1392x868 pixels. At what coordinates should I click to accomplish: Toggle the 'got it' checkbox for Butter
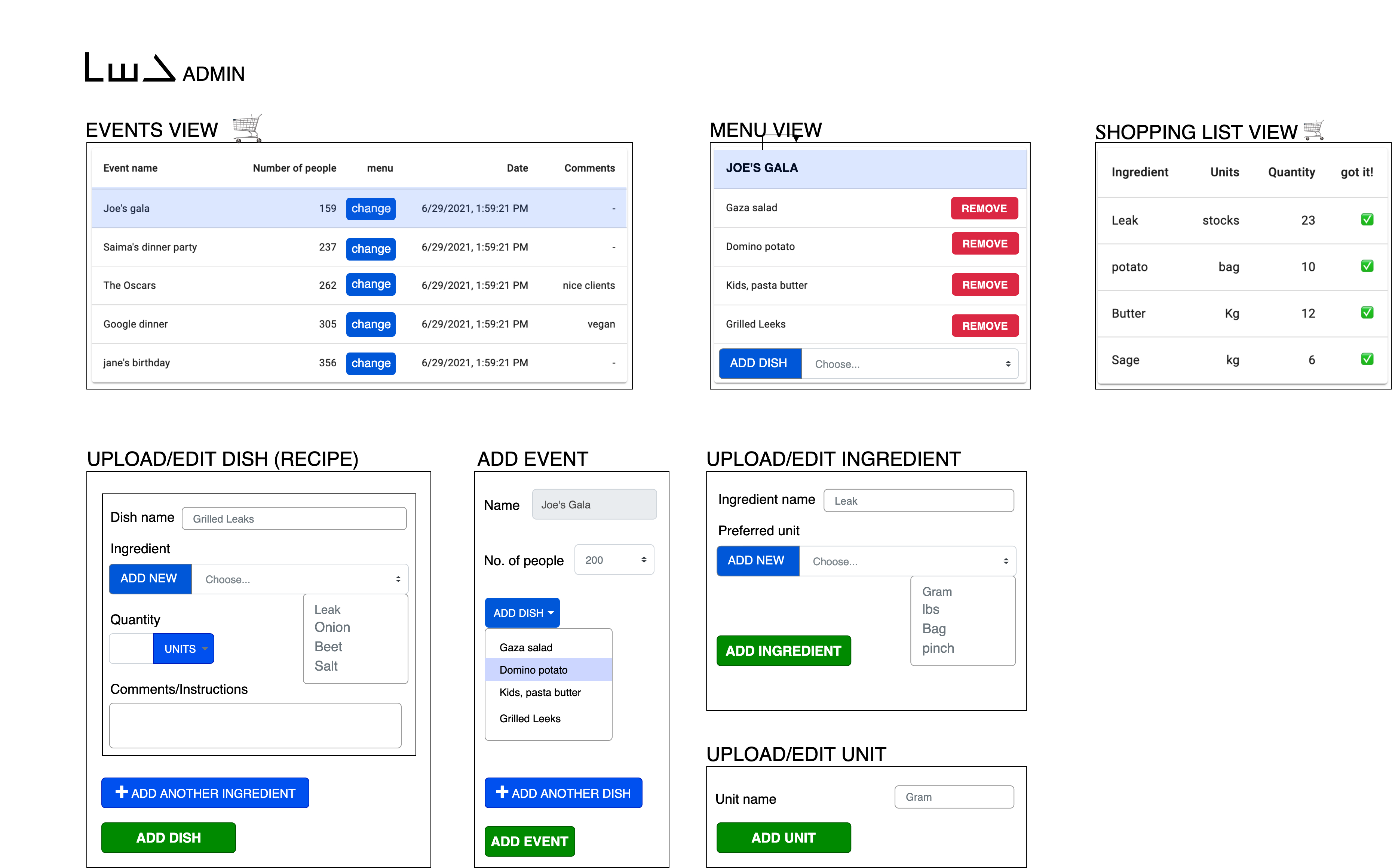pyautogui.click(x=1367, y=313)
